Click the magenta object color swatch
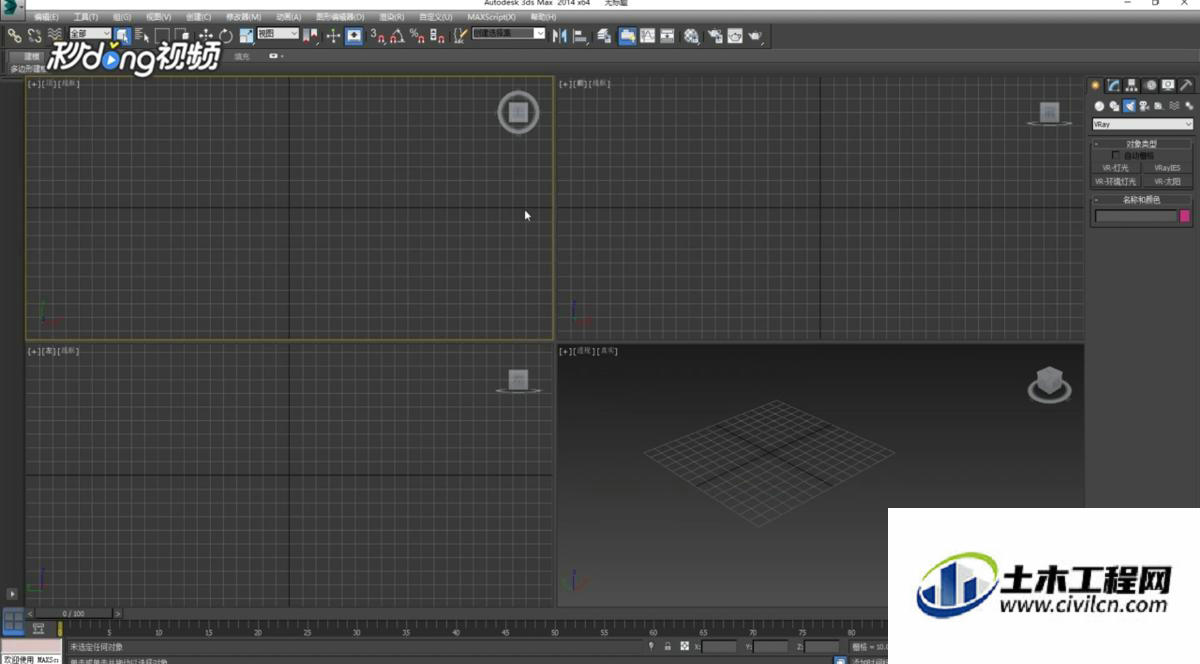 click(x=1185, y=216)
